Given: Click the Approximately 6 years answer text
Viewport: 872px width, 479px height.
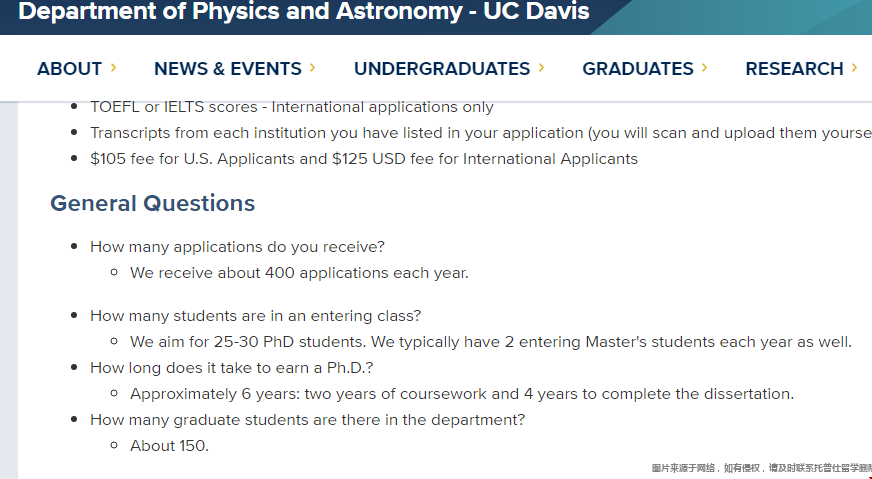Looking at the screenshot, I should [x=462, y=394].
